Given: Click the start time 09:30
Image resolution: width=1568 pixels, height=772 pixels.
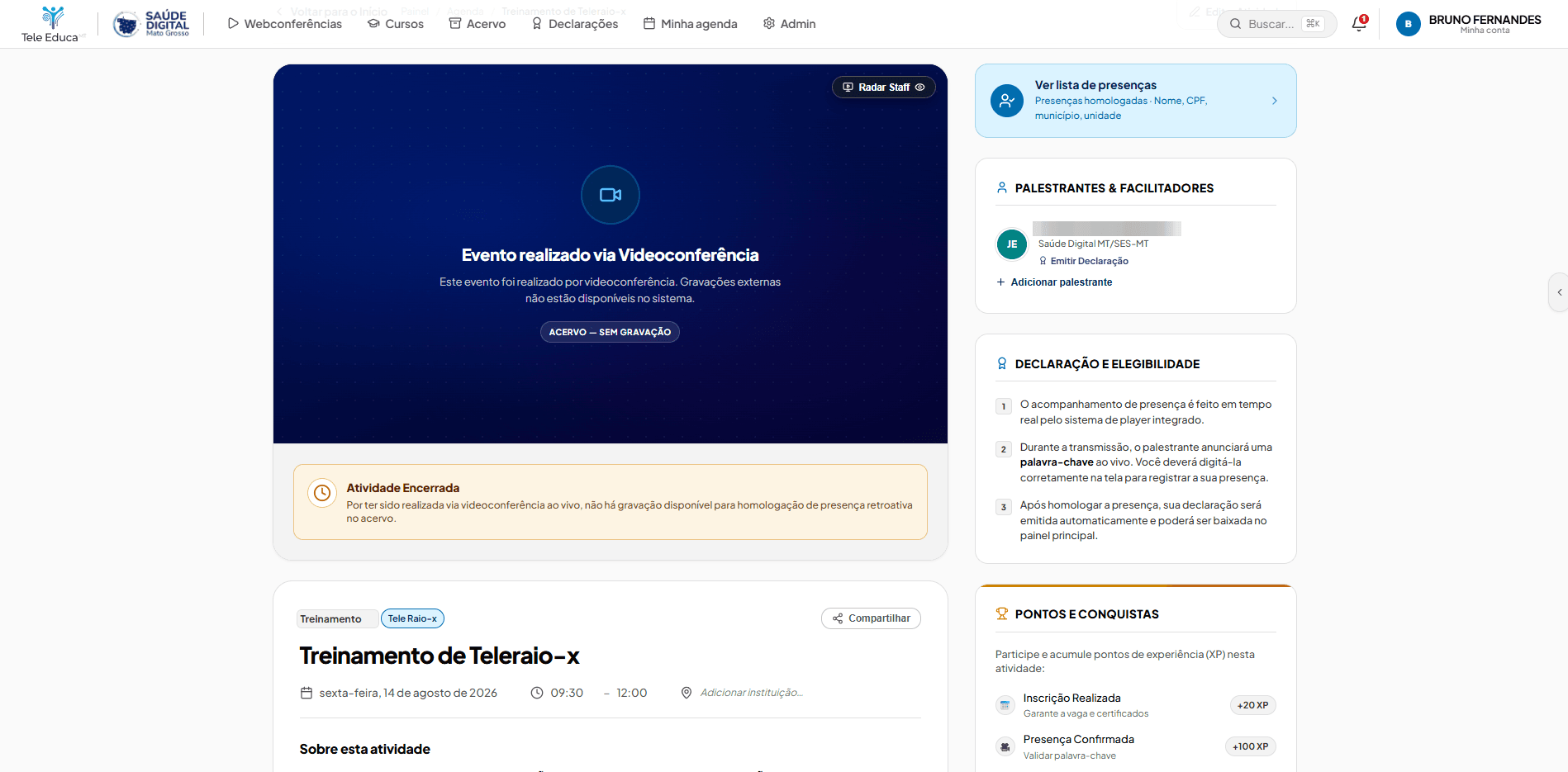Looking at the screenshot, I should click(567, 693).
